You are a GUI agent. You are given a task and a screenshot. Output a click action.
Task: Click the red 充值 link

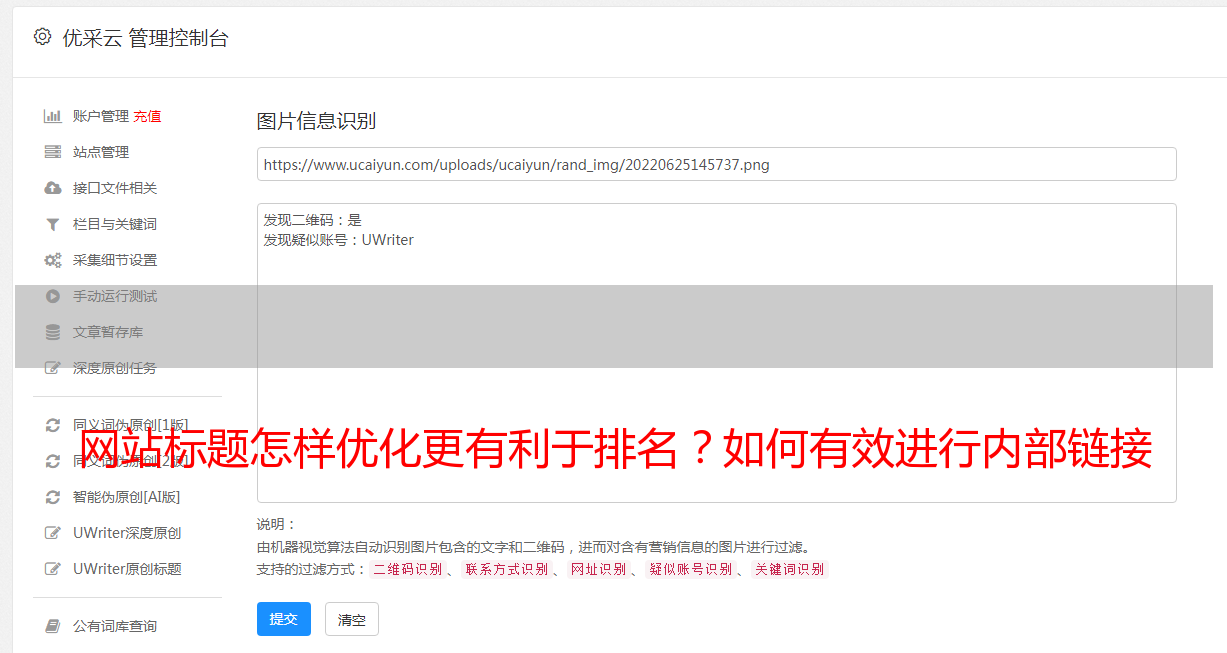pos(147,116)
